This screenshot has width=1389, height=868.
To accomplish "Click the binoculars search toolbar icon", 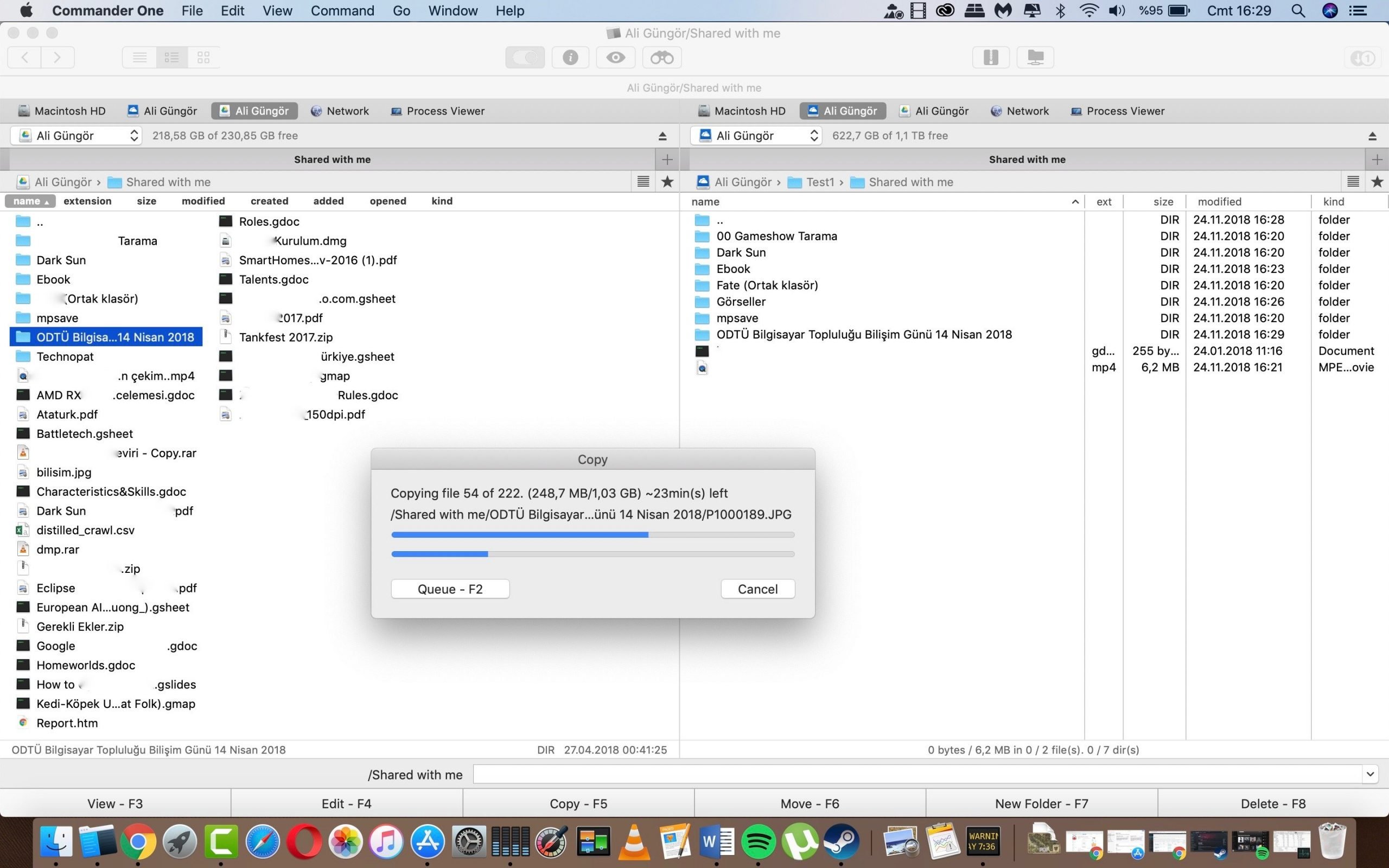I will coord(662,58).
